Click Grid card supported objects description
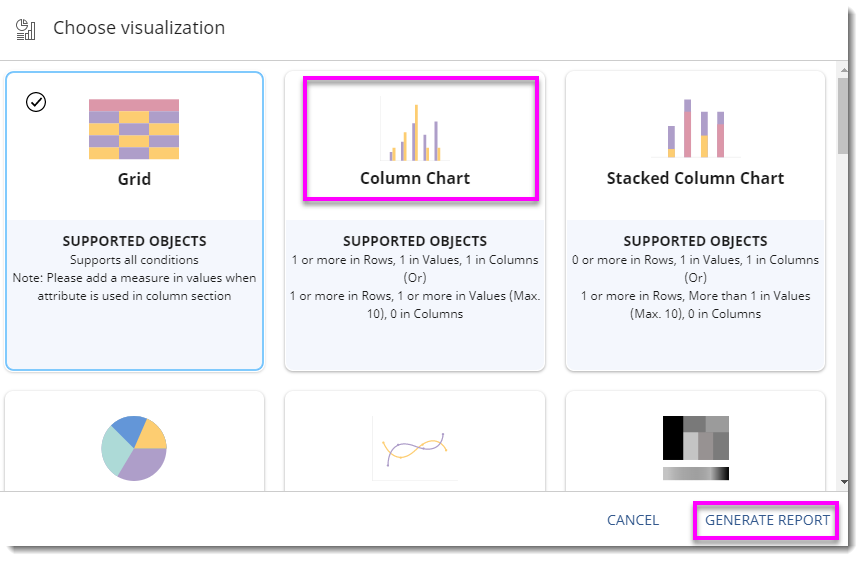Screen dimensions: 863x561 (x=134, y=277)
